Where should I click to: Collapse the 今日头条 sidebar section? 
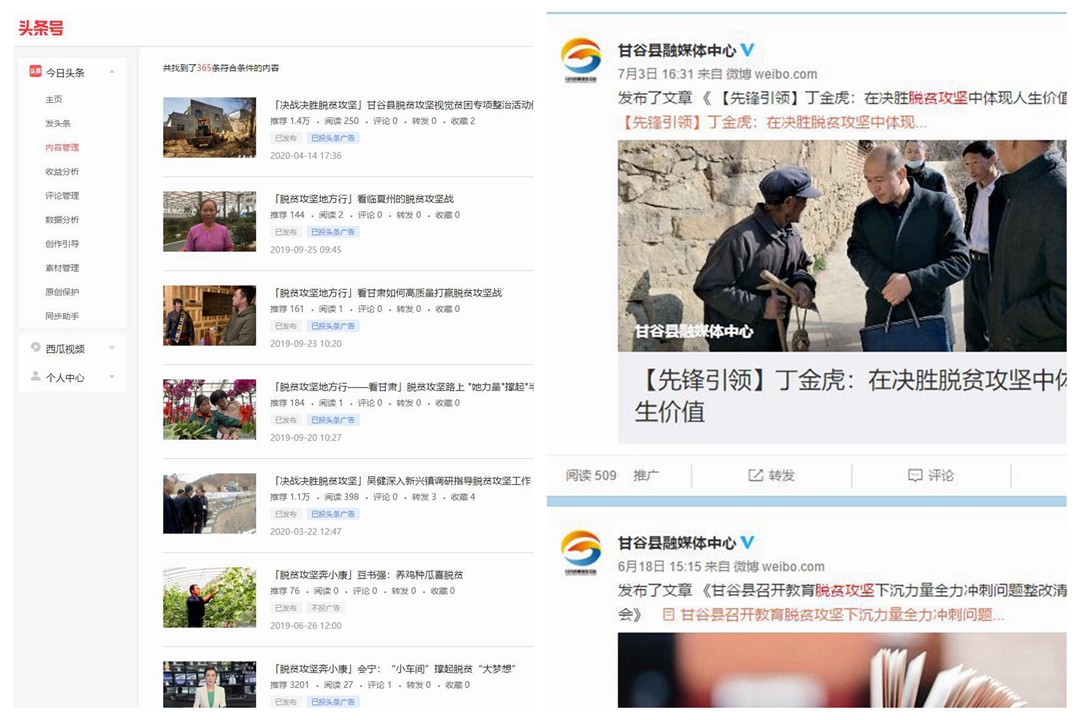click(112, 72)
